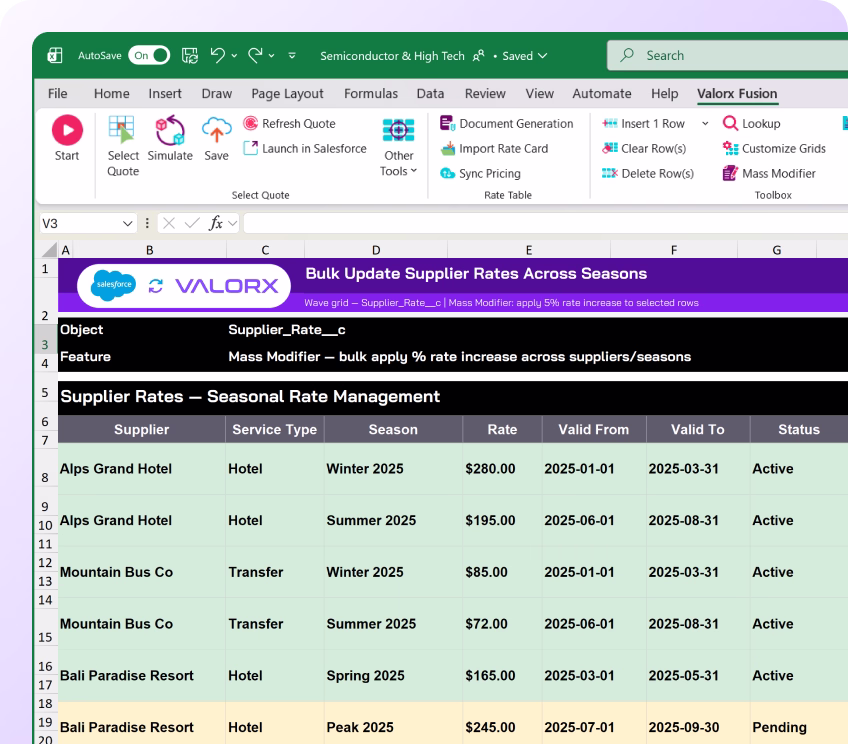Click Clear Row(s)
The height and width of the screenshot is (744, 848).
pos(644,148)
